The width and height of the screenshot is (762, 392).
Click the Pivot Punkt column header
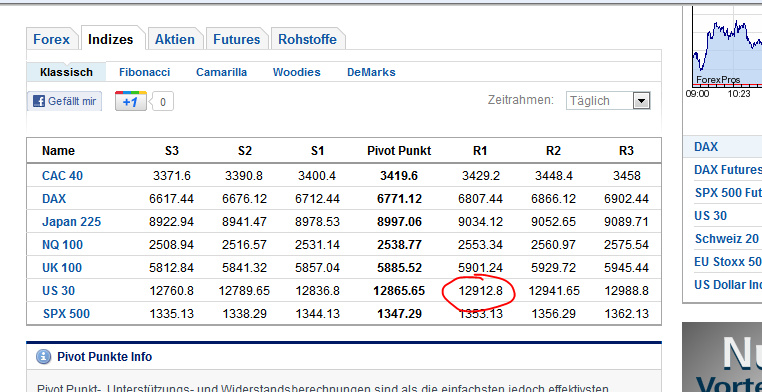coord(399,151)
